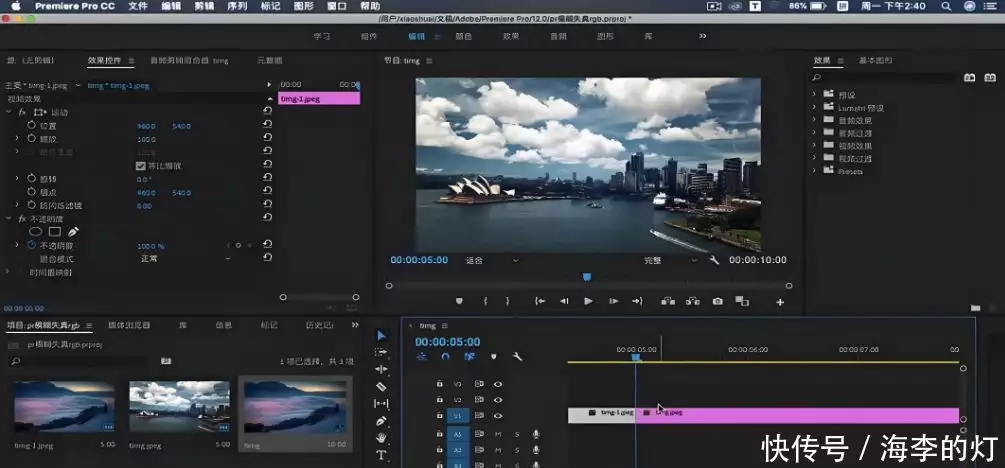
Task: Mute audio track A1
Action: [498, 434]
